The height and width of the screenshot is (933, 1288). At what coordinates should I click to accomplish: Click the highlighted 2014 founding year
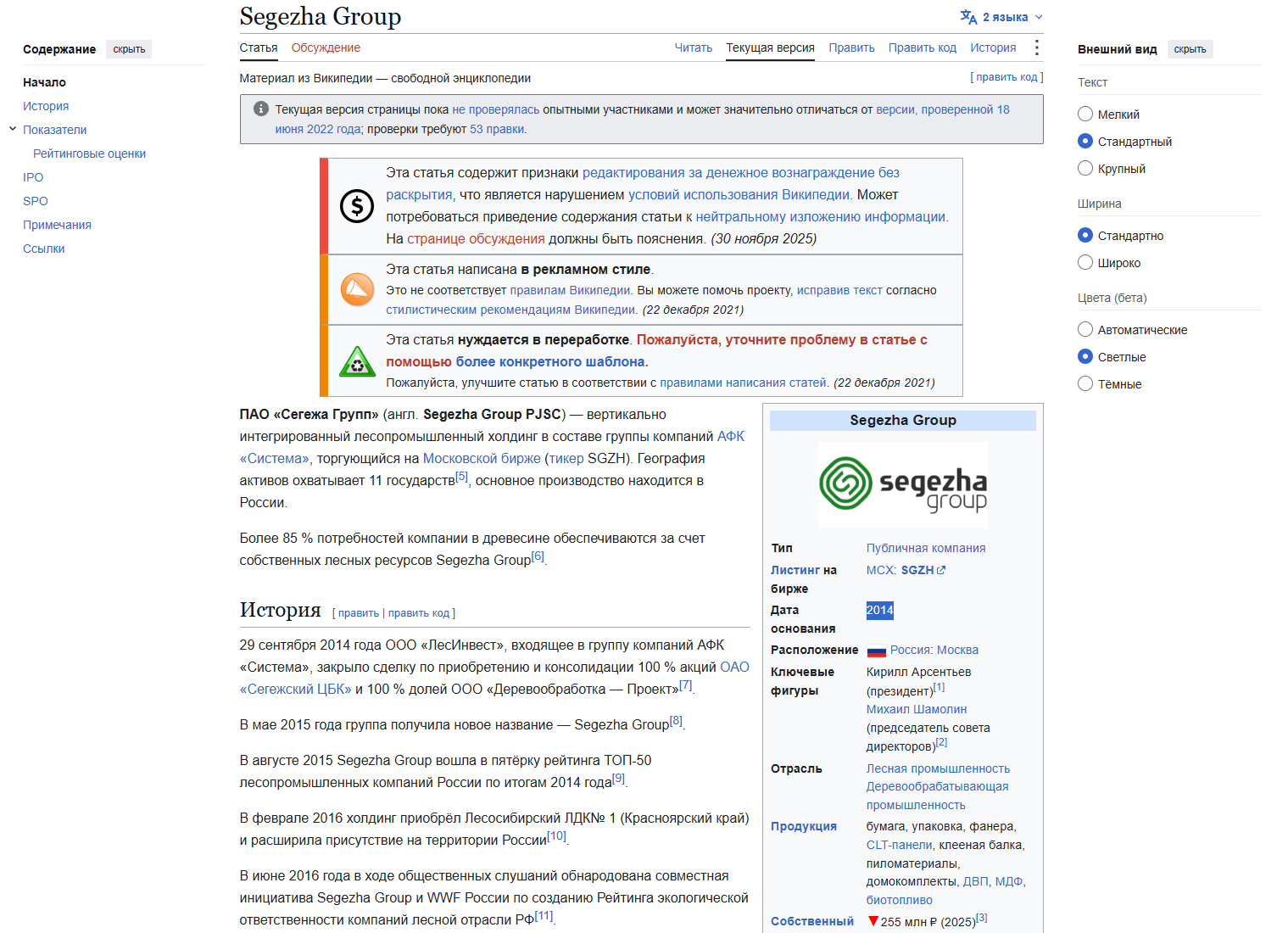coord(880,610)
